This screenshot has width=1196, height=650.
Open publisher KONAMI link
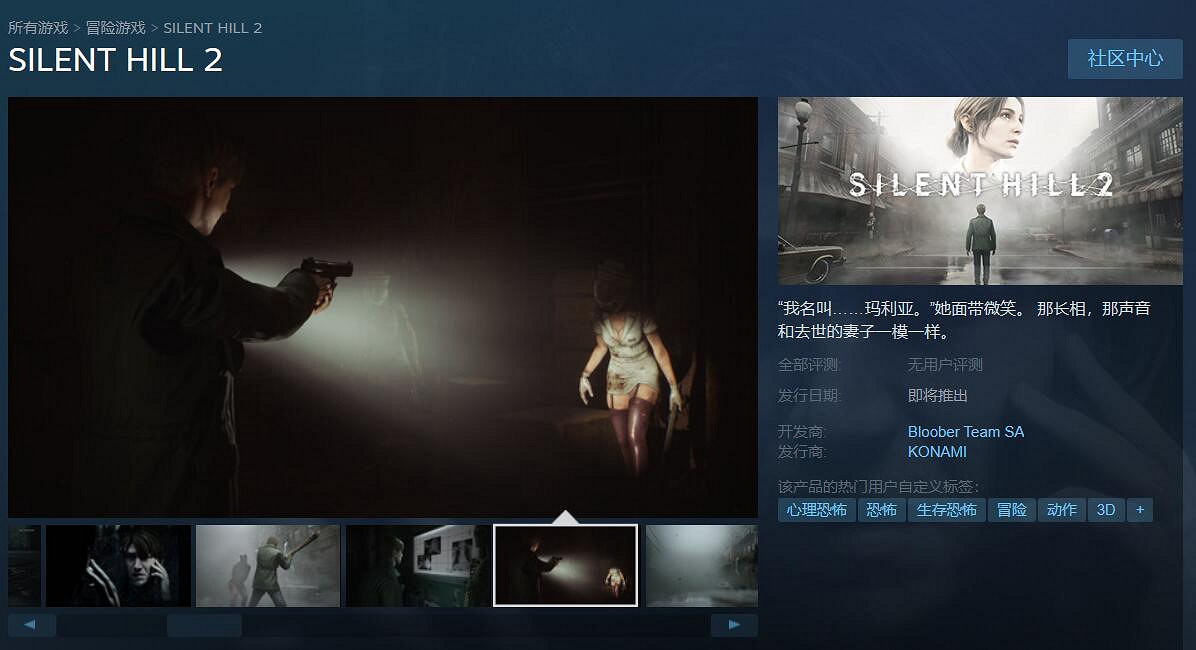(937, 452)
